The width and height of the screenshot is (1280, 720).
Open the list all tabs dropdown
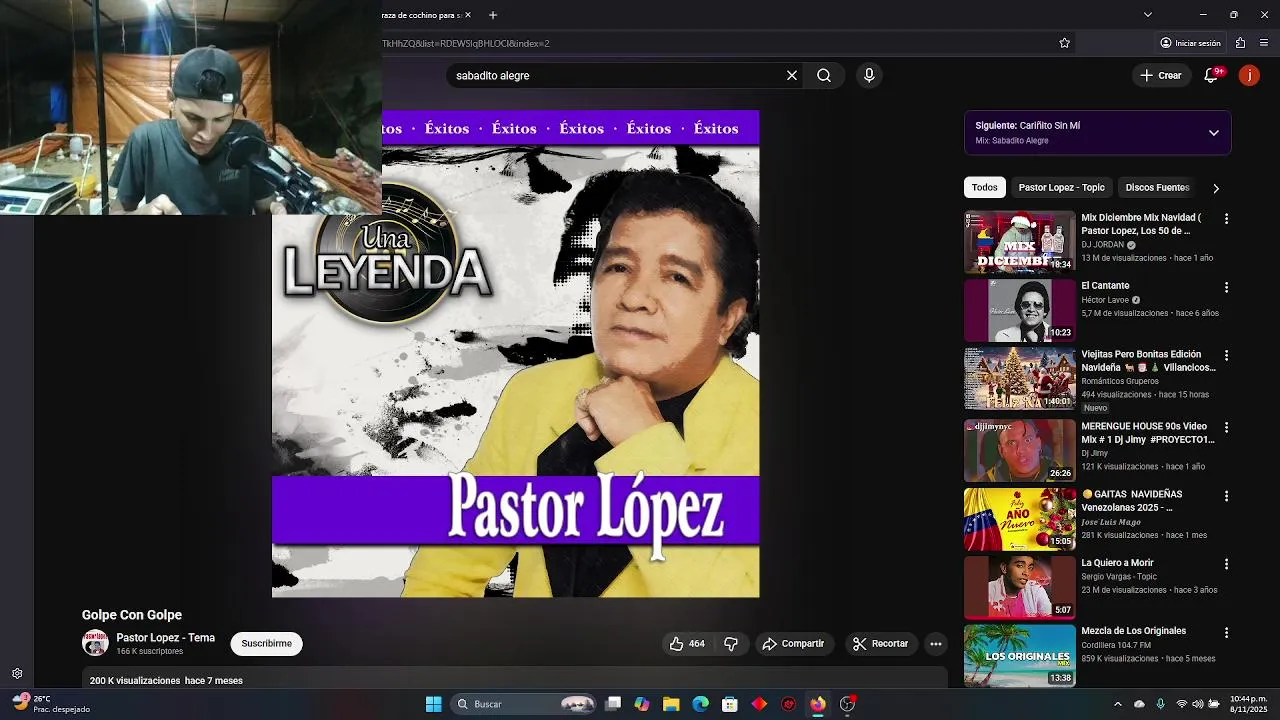click(x=1148, y=15)
